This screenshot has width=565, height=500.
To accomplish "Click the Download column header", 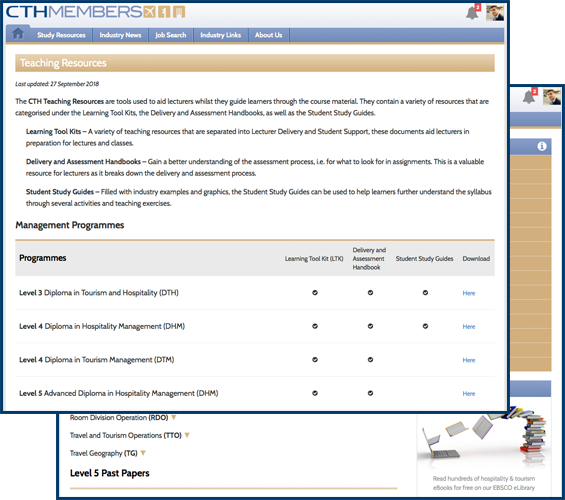I will tap(476, 259).
